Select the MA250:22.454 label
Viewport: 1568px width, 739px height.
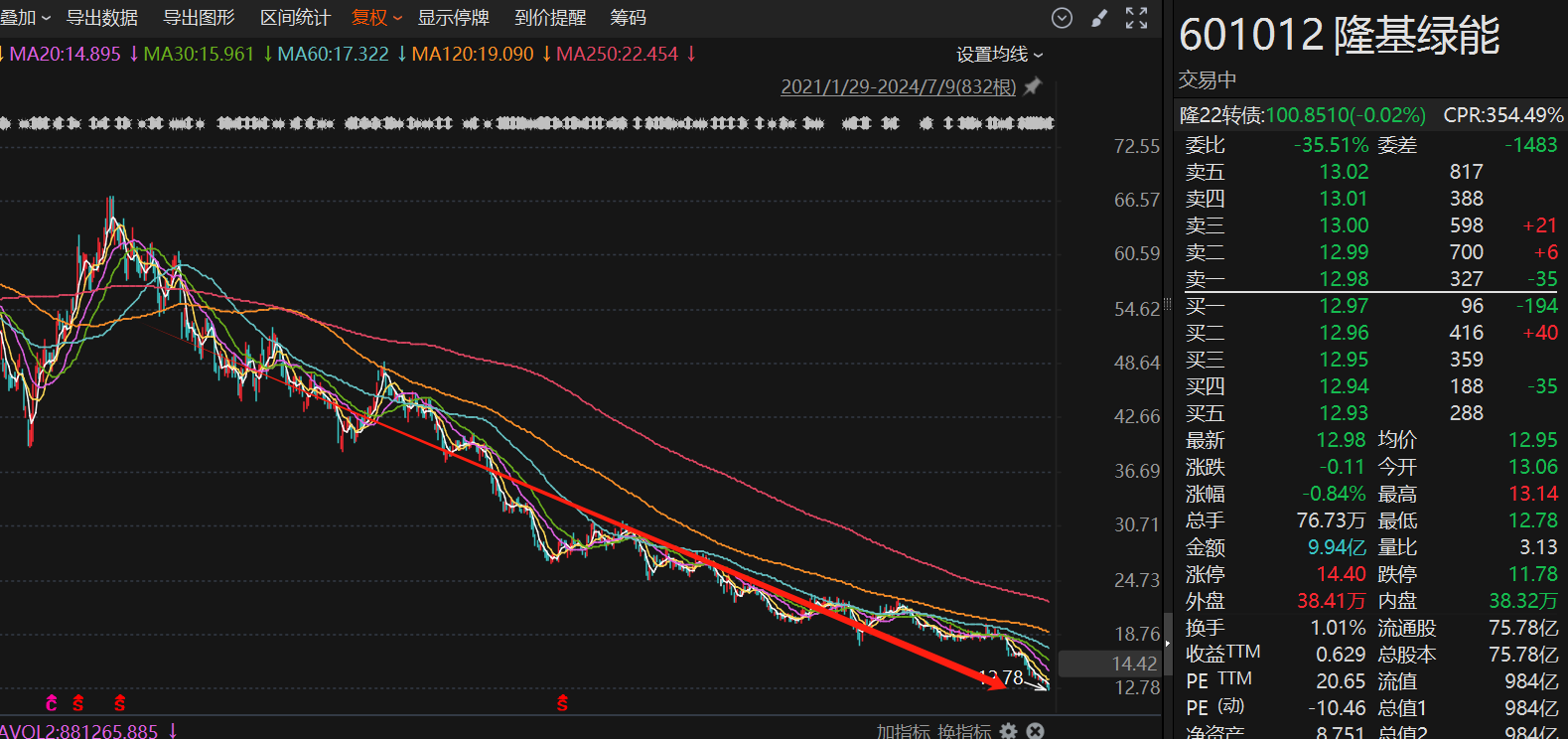617,54
